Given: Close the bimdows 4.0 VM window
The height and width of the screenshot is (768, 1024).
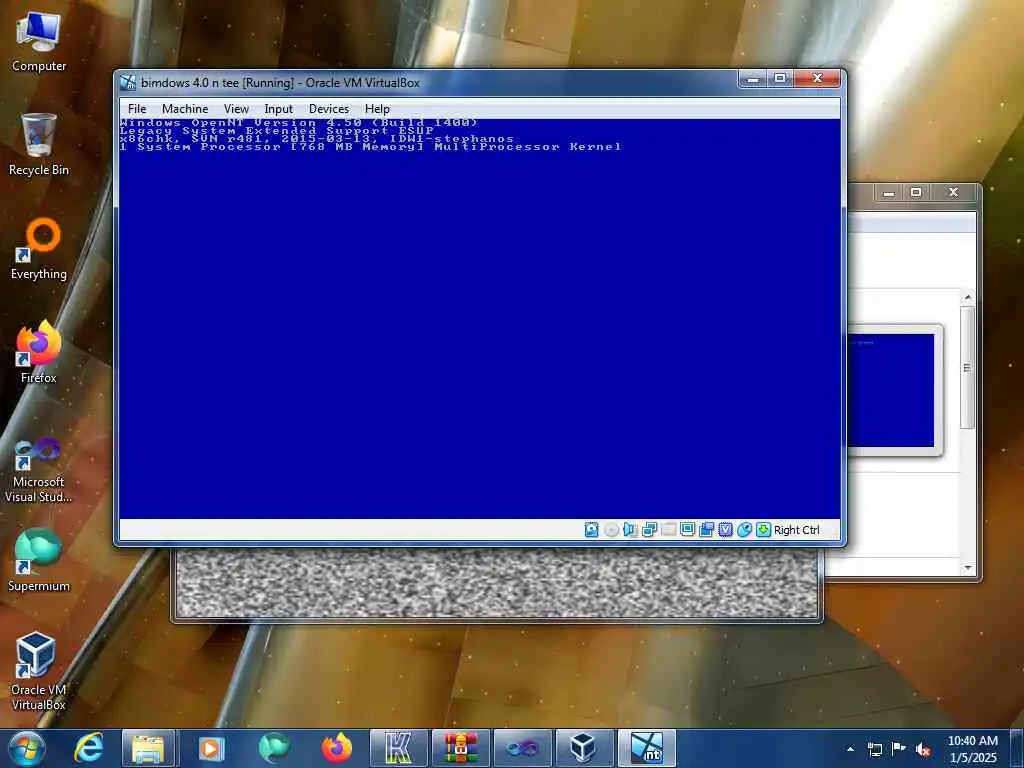Looking at the screenshot, I should pyautogui.click(x=817, y=78).
